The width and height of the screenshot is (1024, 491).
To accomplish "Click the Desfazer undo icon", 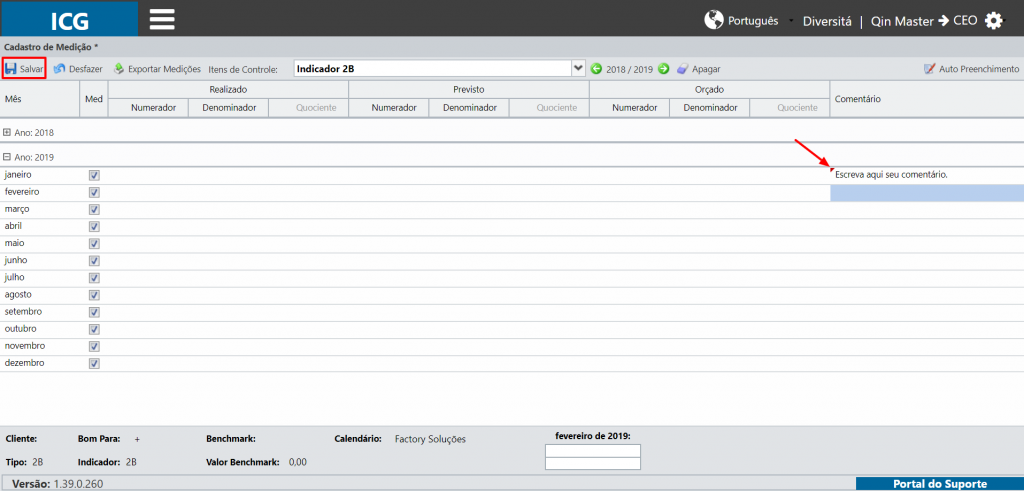I will click(59, 69).
